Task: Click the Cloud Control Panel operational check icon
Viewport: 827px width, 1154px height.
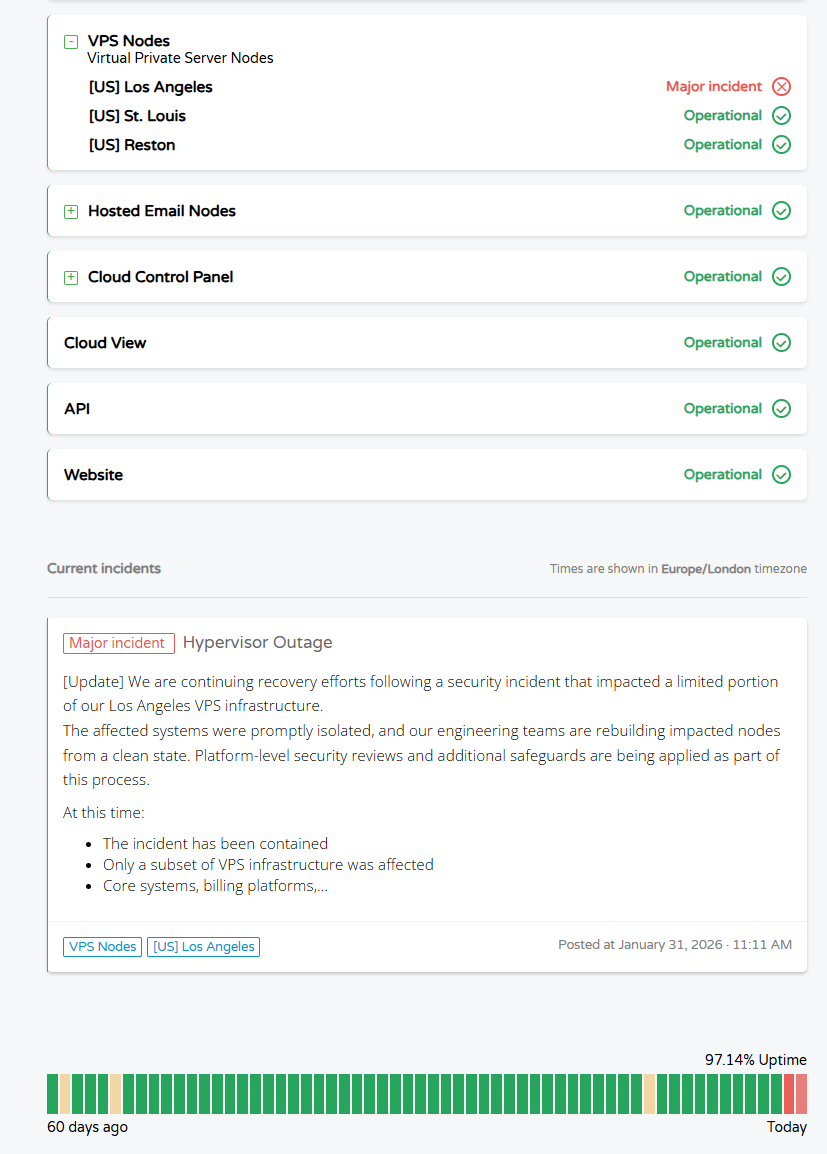Action: pos(781,277)
